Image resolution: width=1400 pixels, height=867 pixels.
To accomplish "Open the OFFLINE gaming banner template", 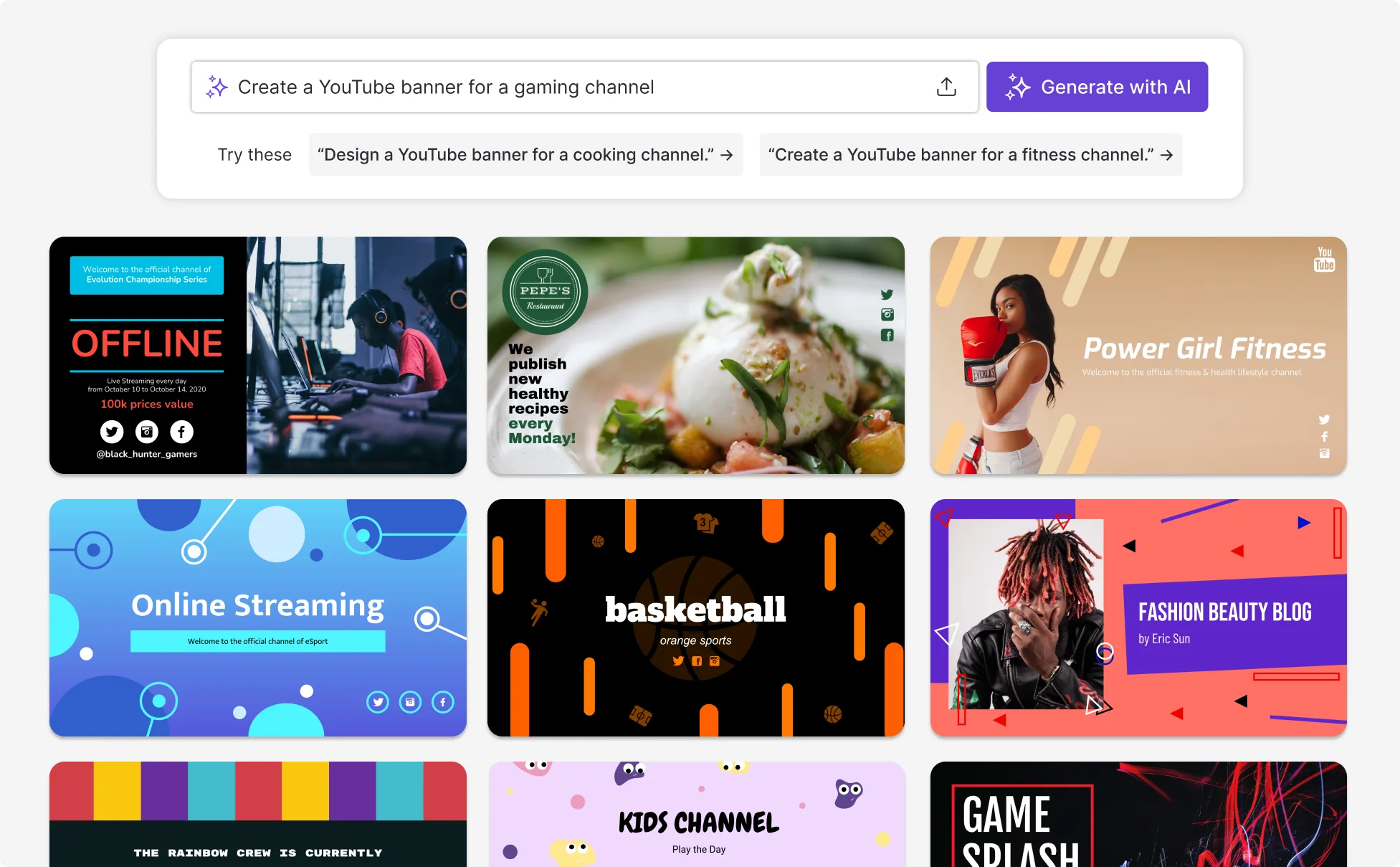I will click(258, 355).
